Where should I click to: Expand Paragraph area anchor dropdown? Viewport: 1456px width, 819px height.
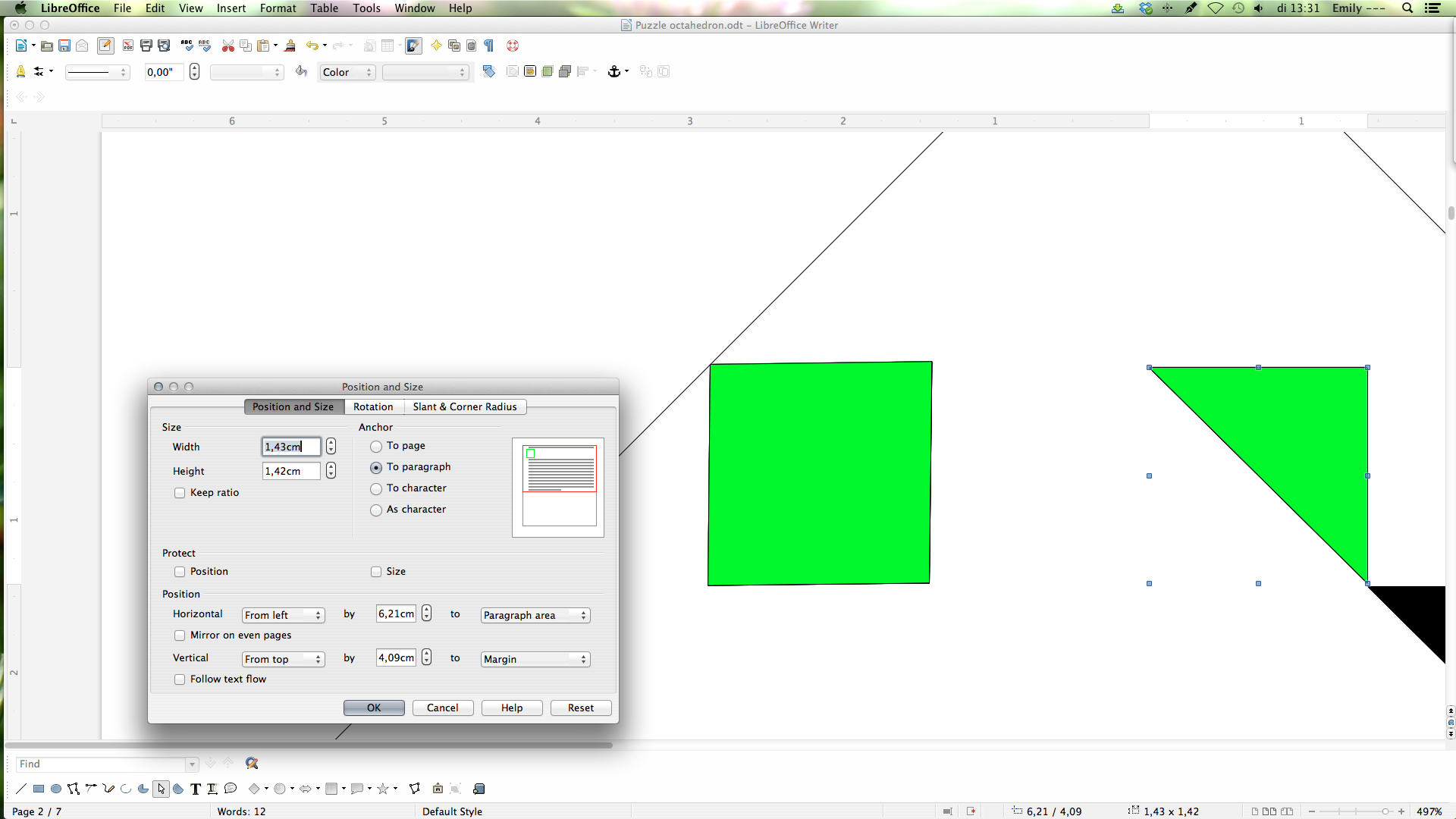point(583,615)
